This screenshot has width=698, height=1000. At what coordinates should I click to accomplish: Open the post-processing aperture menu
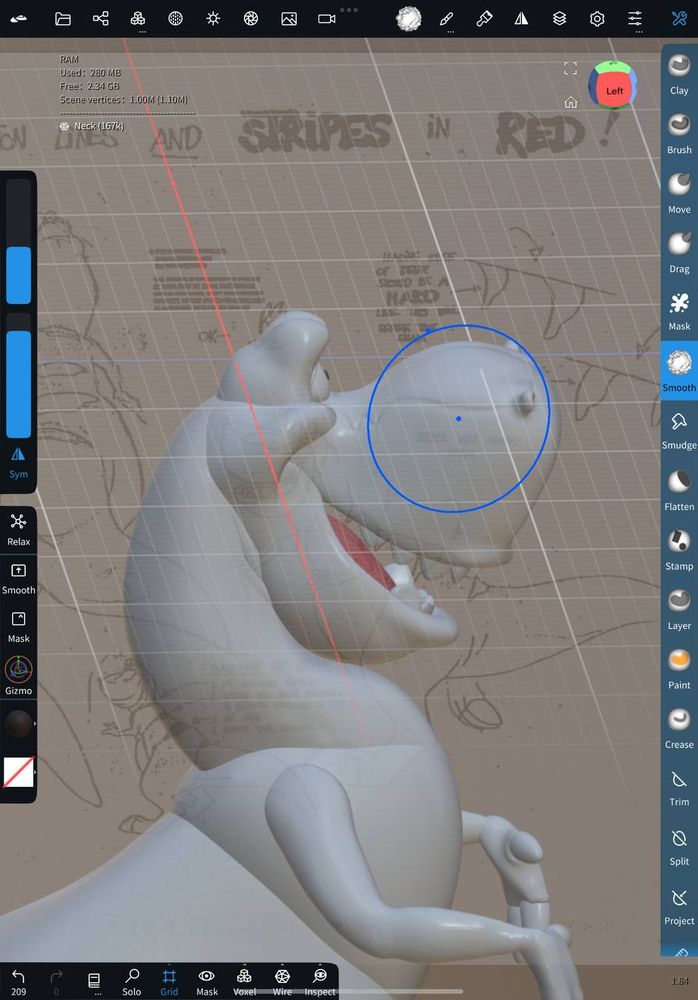click(251, 18)
